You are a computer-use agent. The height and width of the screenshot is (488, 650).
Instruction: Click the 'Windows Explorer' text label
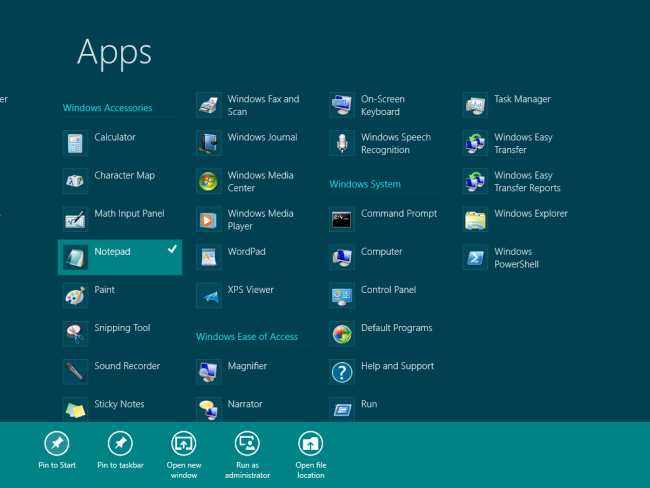pos(531,214)
